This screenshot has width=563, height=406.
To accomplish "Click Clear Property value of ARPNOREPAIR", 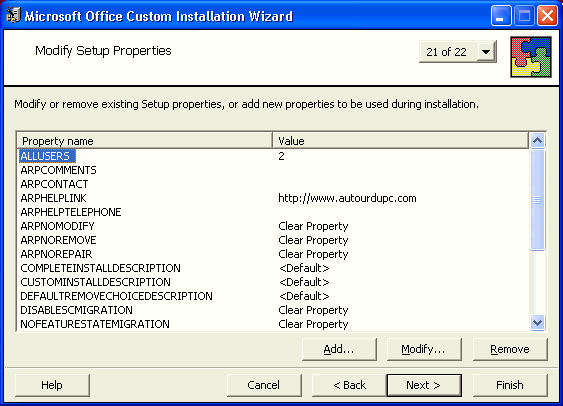I will point(313,255).
